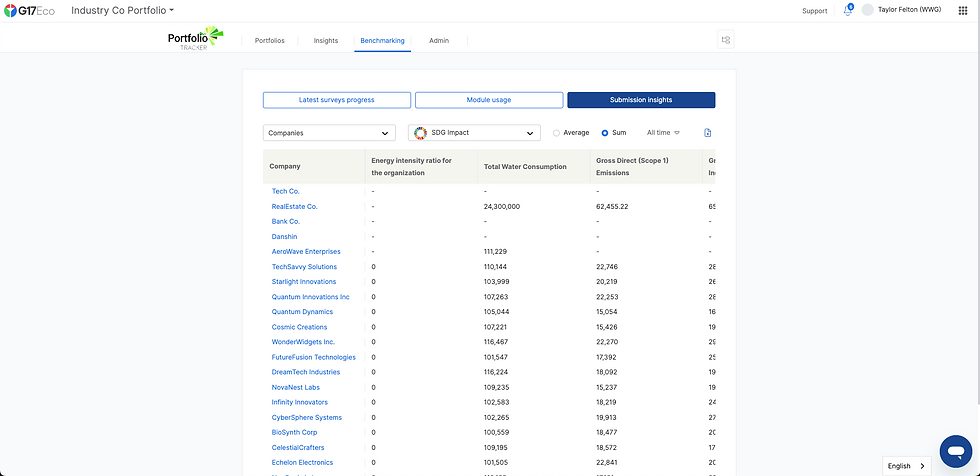
Task: Open WonderWidgets Inc. link
Action: pyautogui.click(x=303, y=342)
